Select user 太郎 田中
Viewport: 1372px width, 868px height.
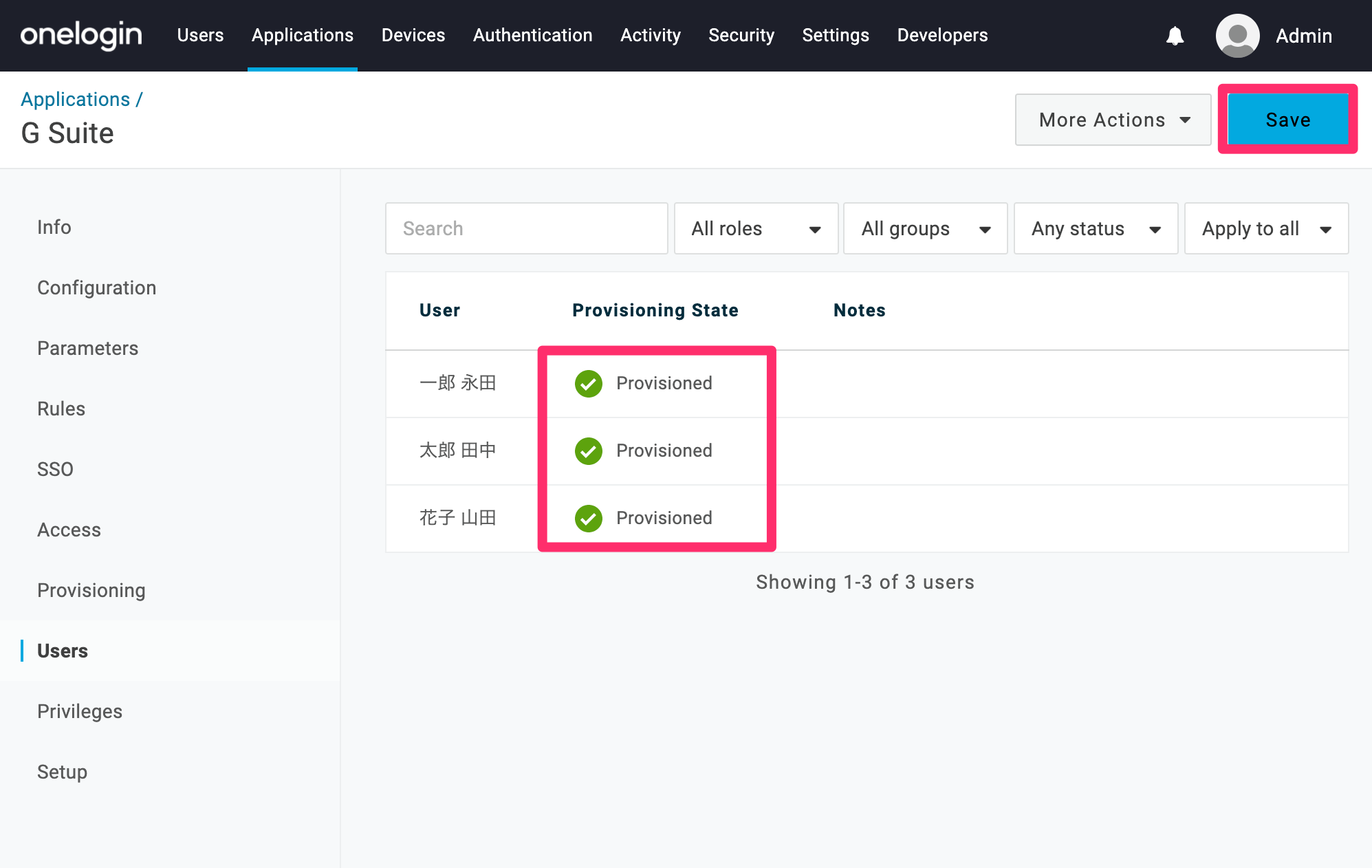click(x=458, y=450)
